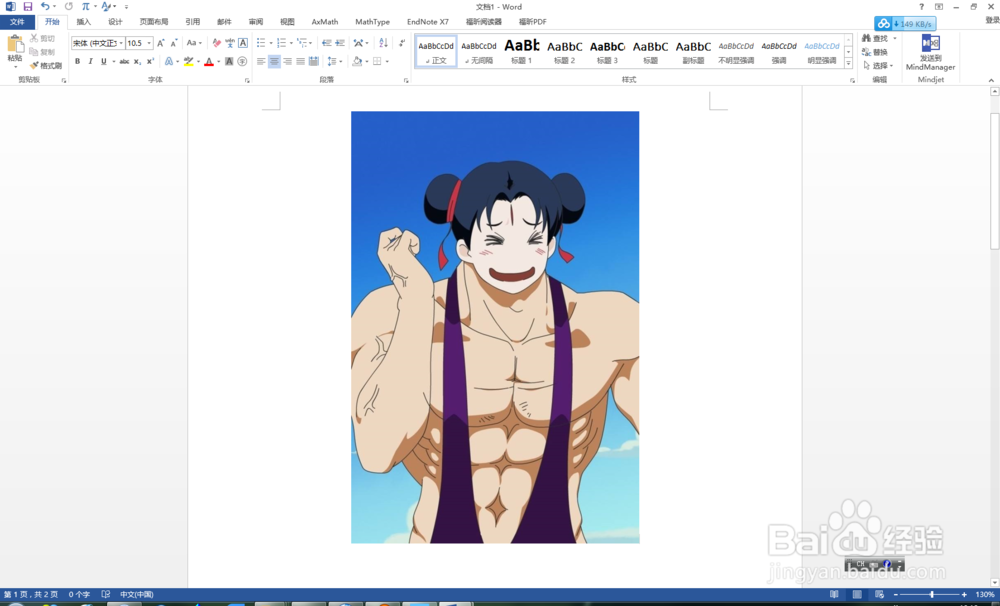1000x606 pixels.
Task: Switch to read mode view in status bar
Action: 834,594
